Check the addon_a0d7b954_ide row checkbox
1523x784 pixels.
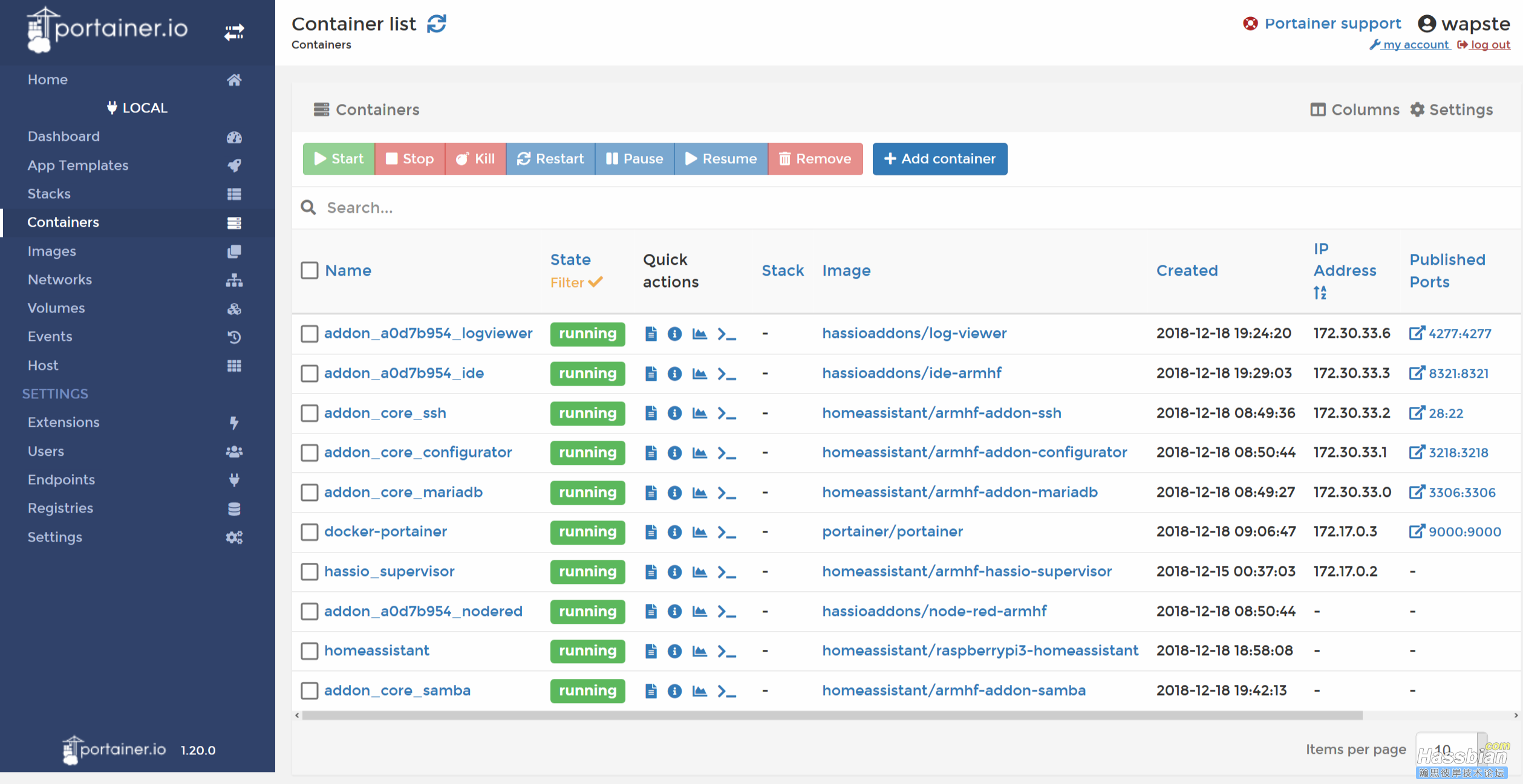point(310,374)
